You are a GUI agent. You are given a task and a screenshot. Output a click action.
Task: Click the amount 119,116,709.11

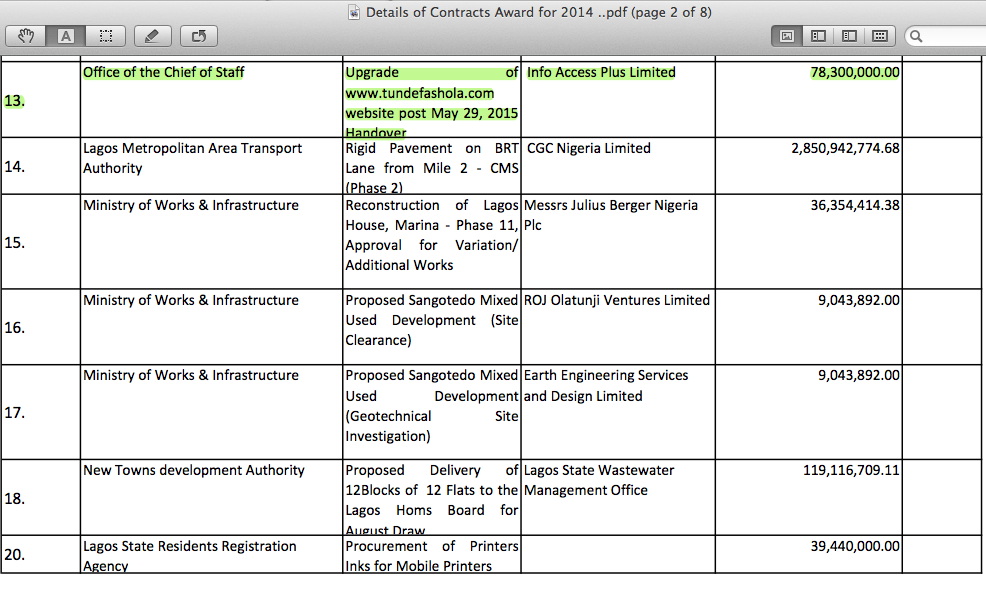(851, 470)
